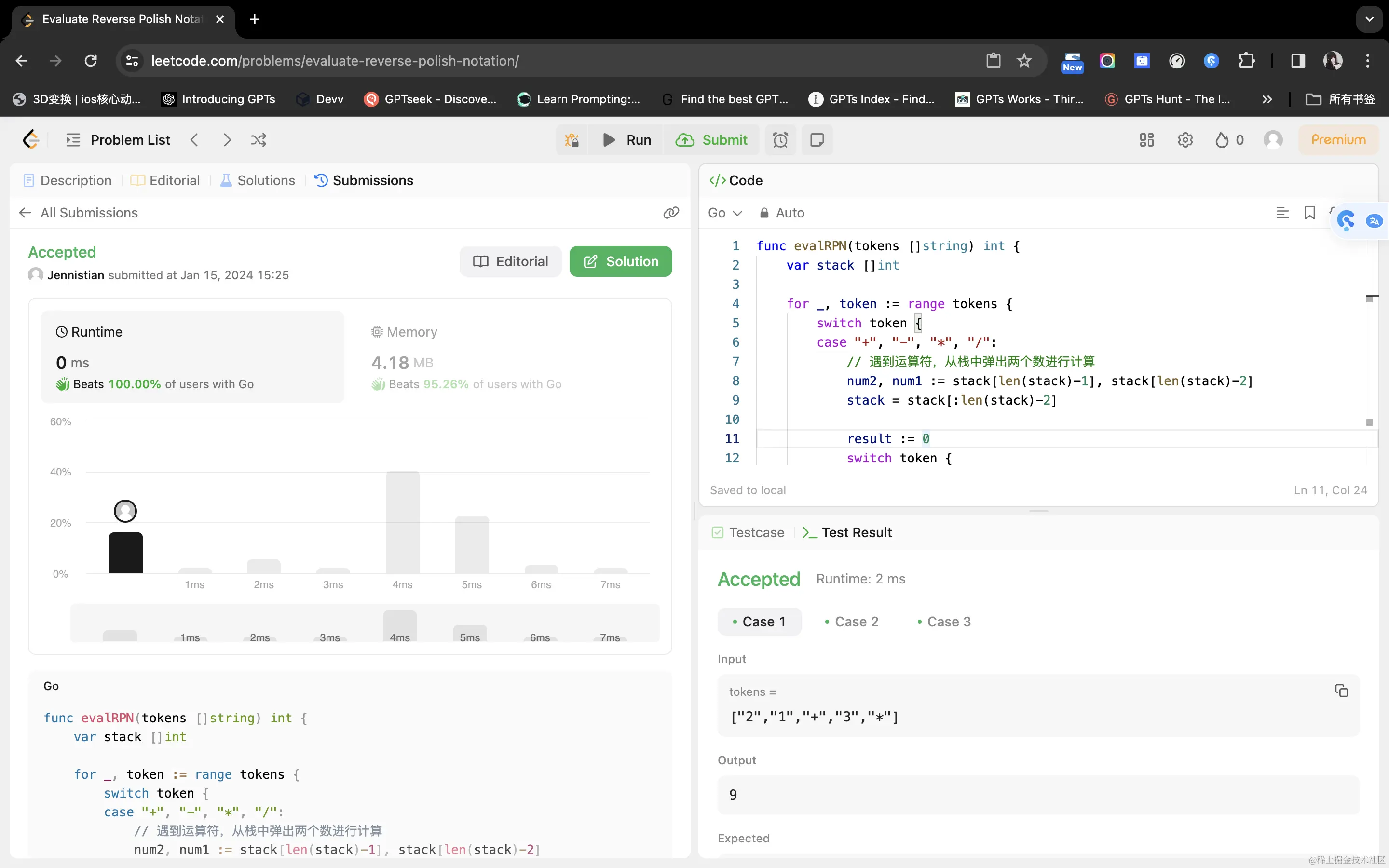This screenshot has width=1389, height=868.
Task: Expand Chrome tab search dropdown arrow
Action: coord(1370,19)
